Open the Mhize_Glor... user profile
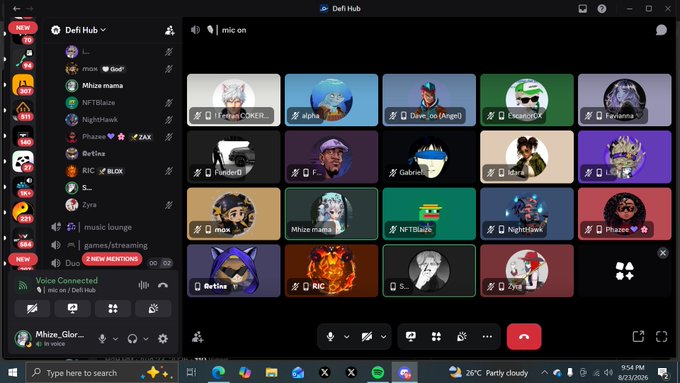 (50, 338)
